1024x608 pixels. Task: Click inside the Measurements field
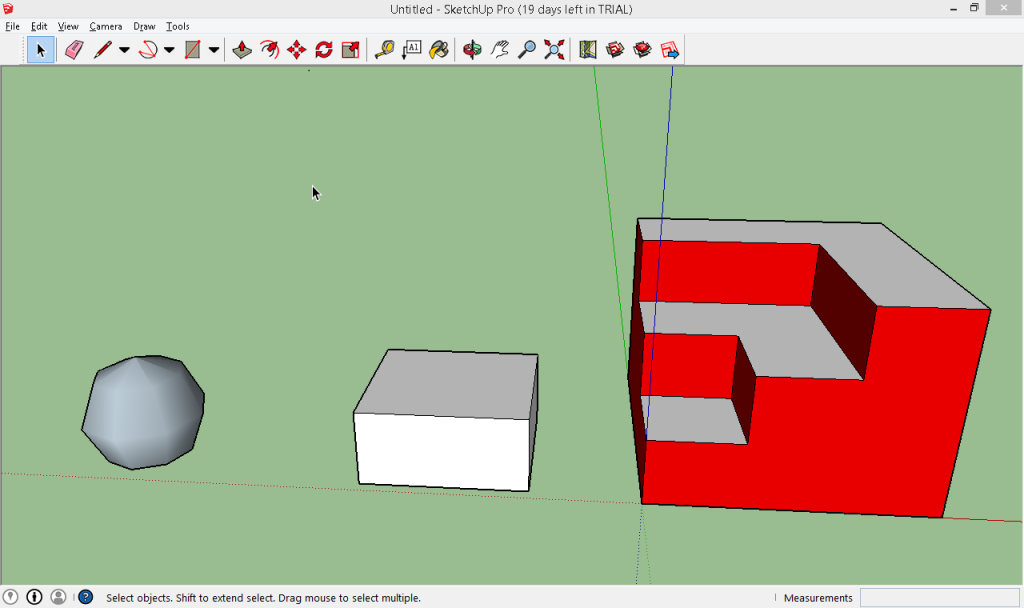point(940,597)
